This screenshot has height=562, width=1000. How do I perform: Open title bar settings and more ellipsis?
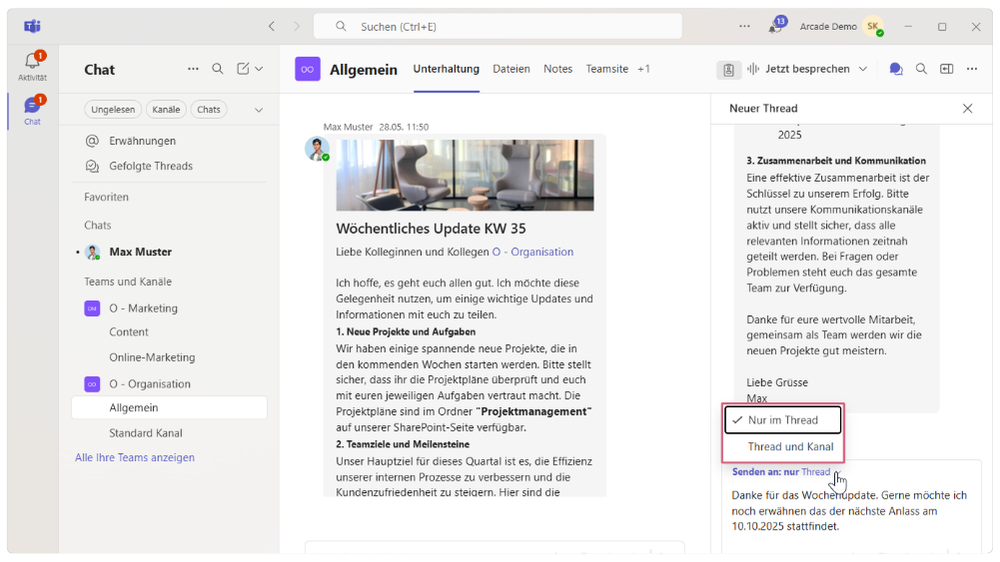tap(744, 26)
